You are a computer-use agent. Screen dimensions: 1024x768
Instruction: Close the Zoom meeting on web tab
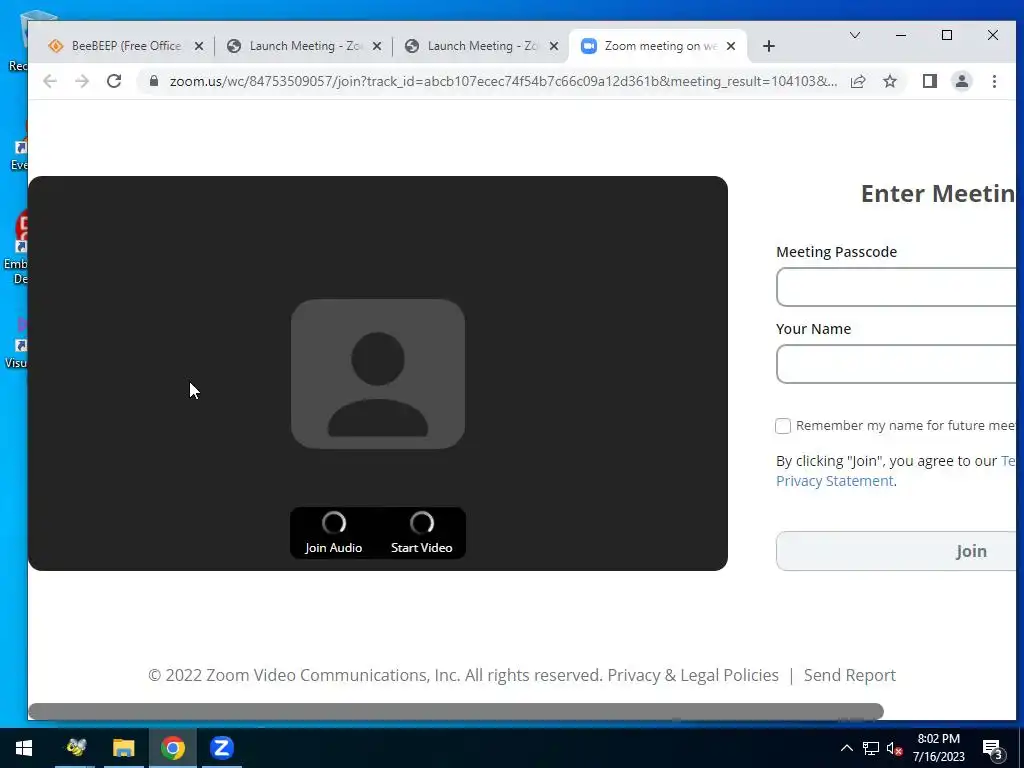[x=731, y=46]
